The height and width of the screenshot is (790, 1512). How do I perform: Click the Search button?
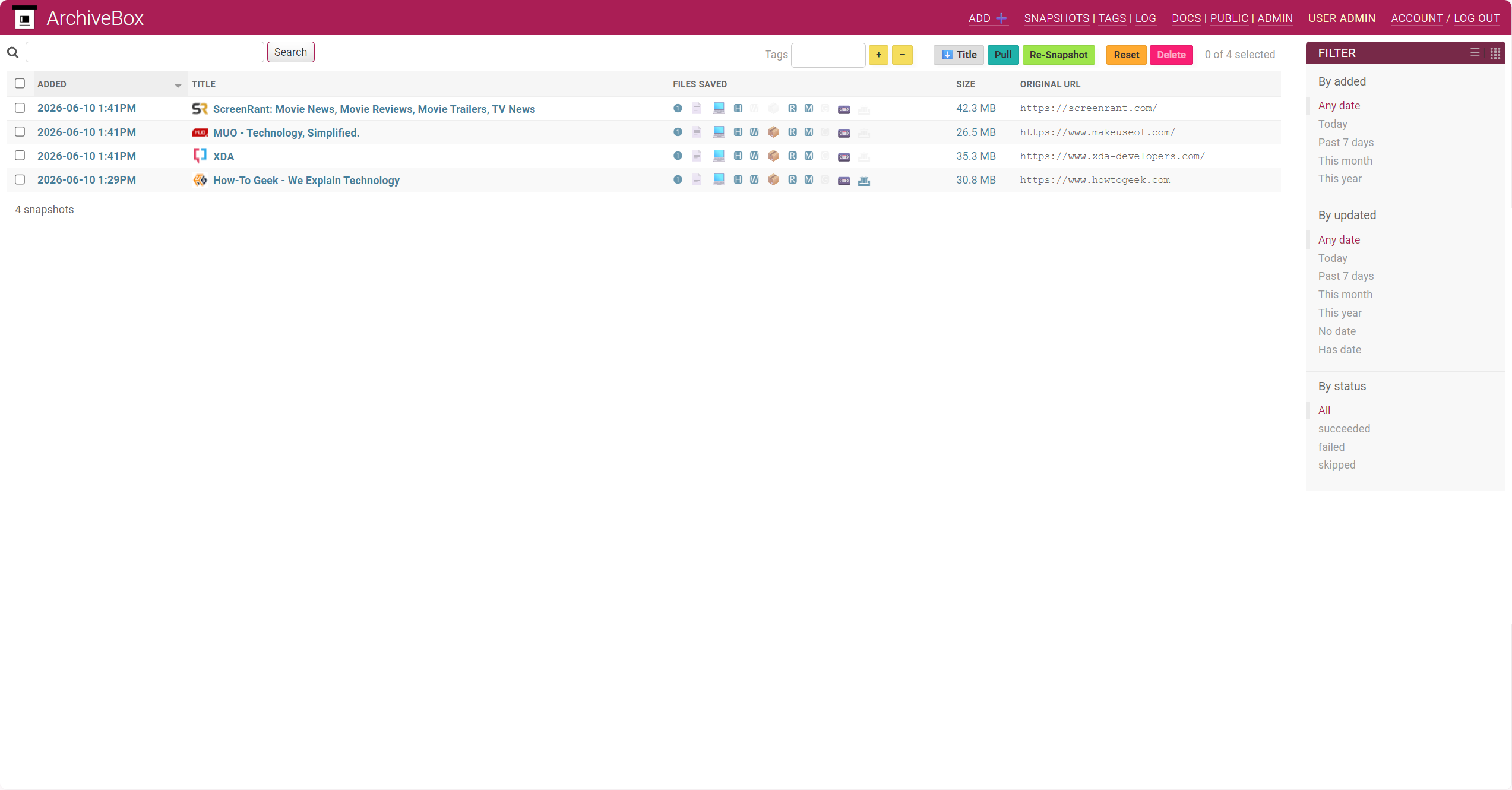pyautogui.click(x=290, y=52)
